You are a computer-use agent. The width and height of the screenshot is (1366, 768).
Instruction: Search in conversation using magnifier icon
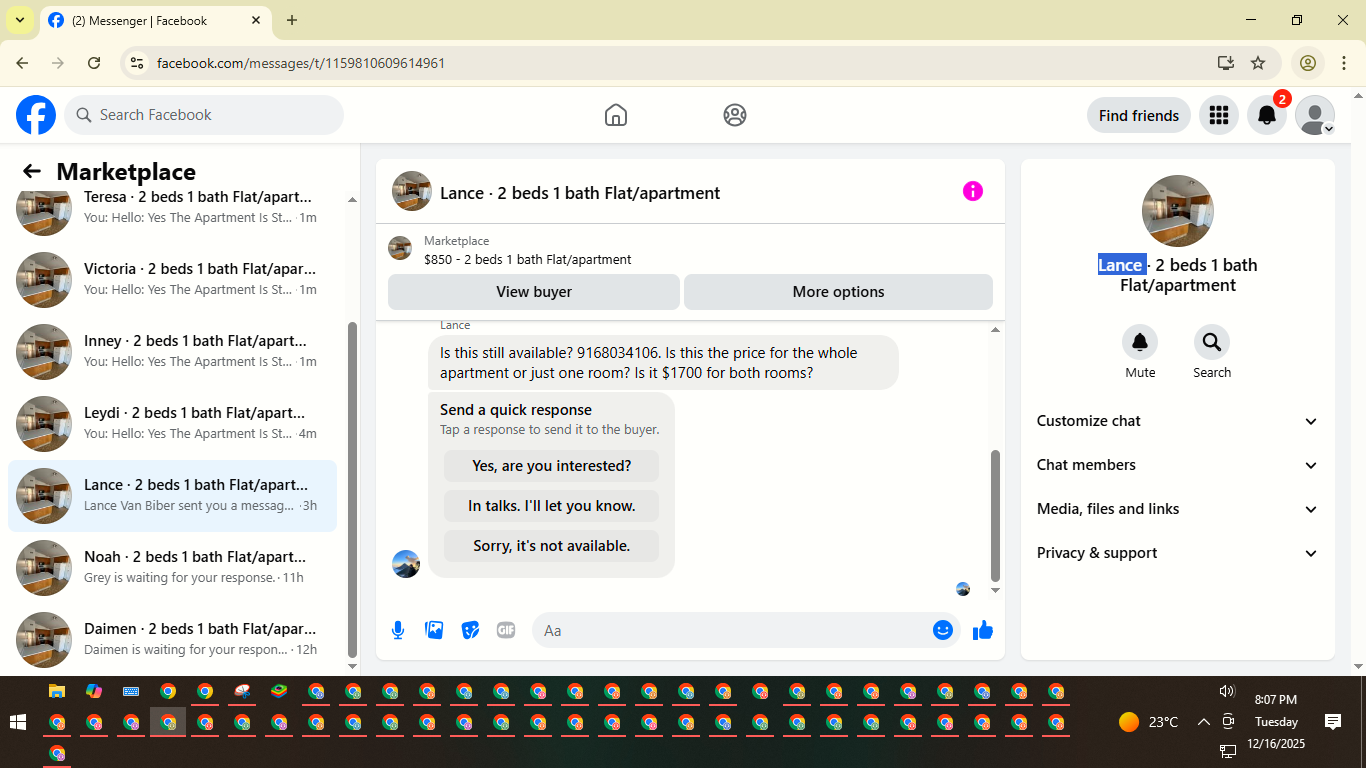point(1212,342)
